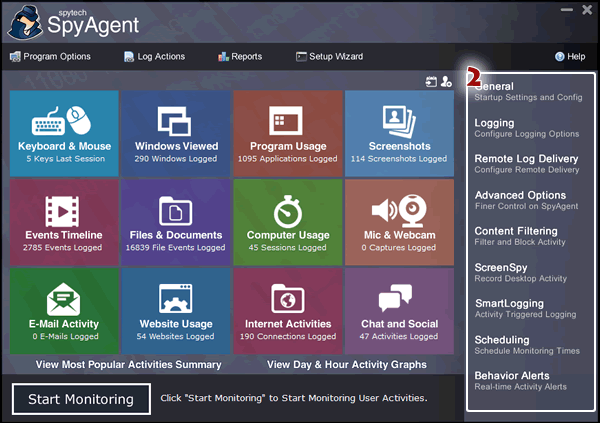The image size is (600, 423).
Task: Open the Computer Usage stopwatch tile
Action: 288,222
